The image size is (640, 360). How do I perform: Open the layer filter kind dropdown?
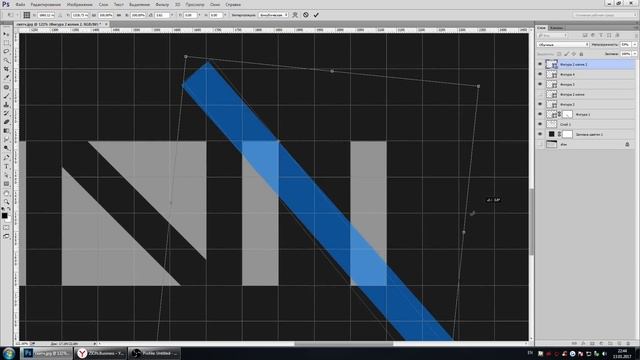553,36
